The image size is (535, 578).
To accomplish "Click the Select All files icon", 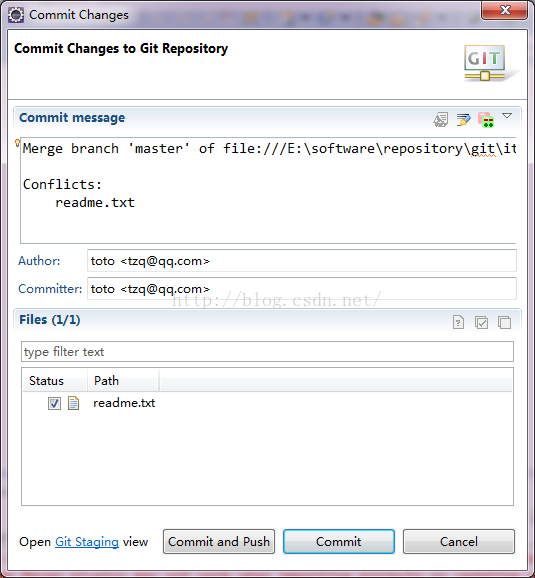I will (482, 322).
